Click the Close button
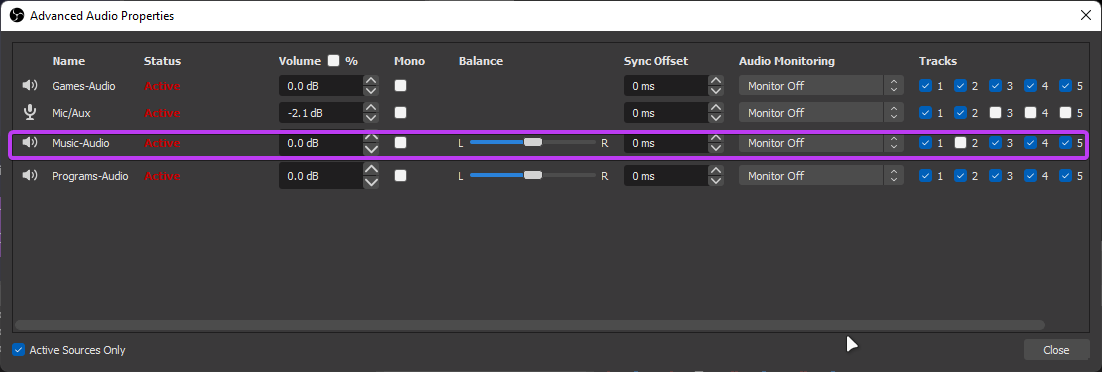Image resolution: width=1102 pixels, height=372 pixels. coord(1056,349)
